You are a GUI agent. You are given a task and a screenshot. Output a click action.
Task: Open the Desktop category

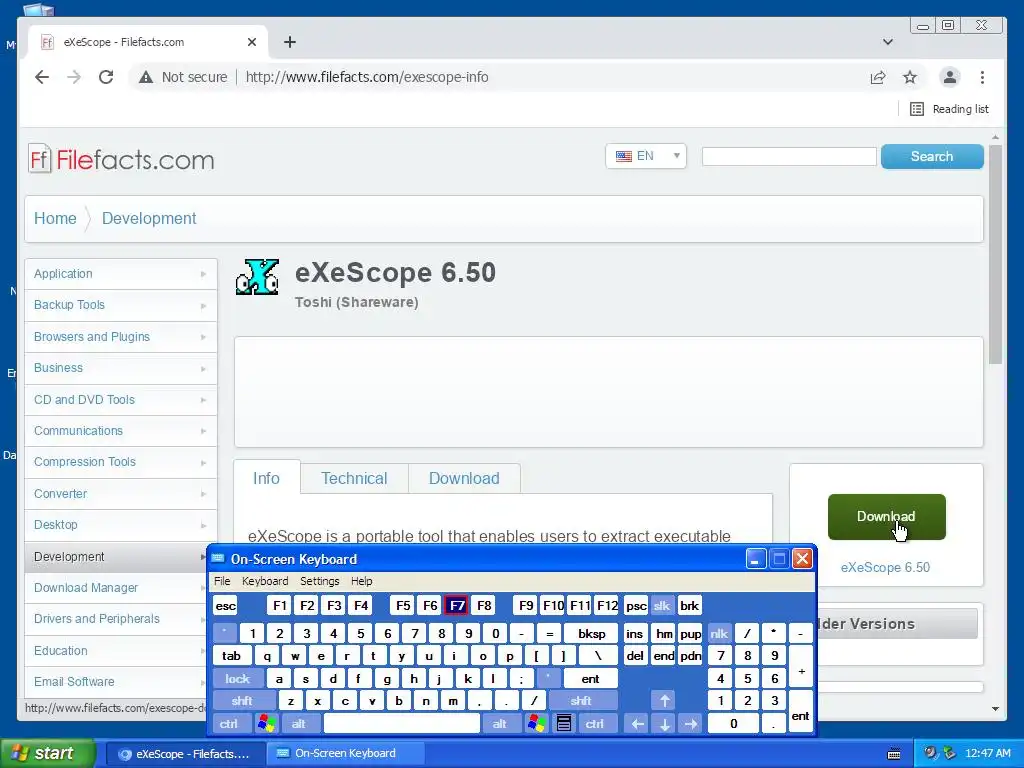tap(121, 525)
